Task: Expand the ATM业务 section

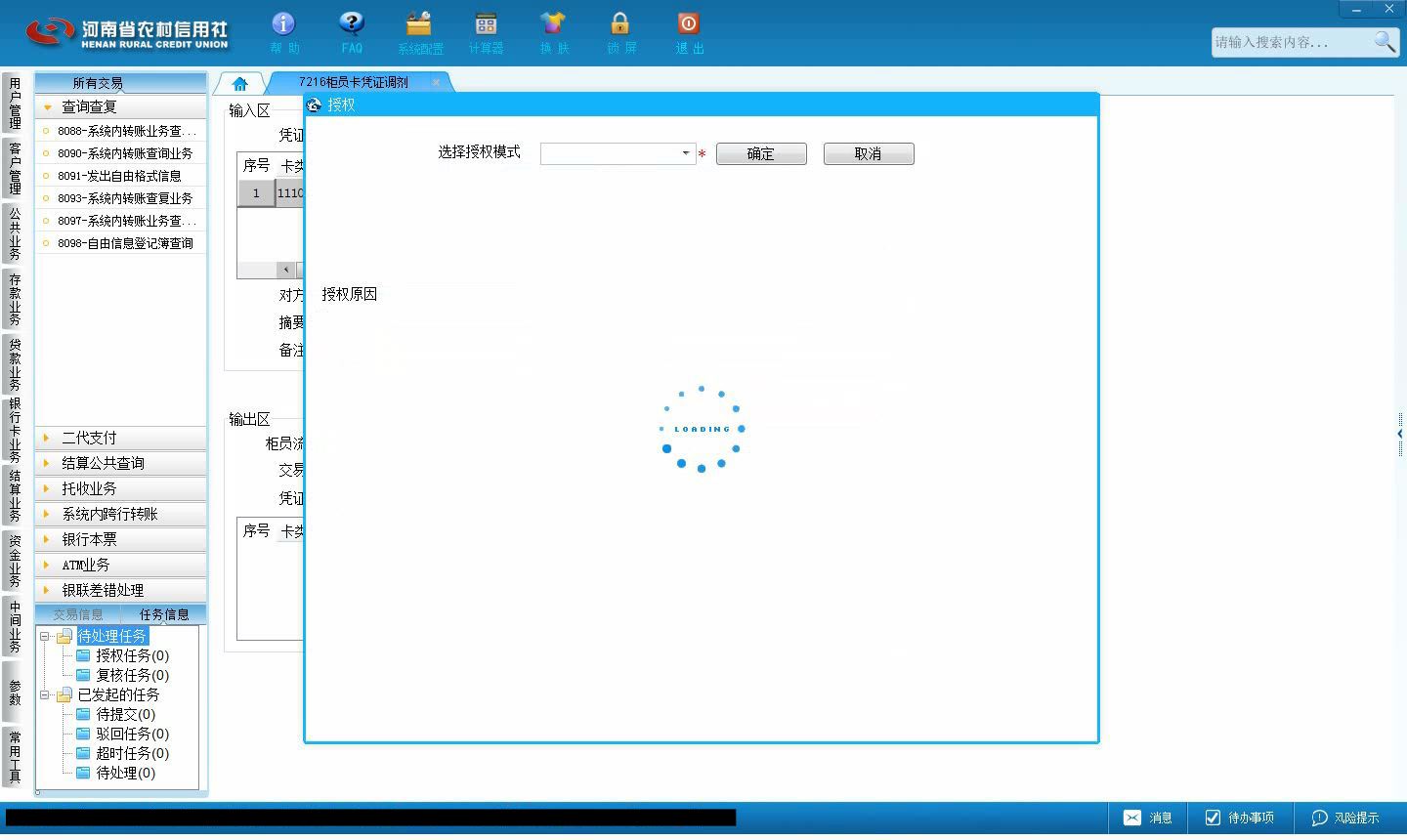Action: pyautogui.click(x=121, y=565)
